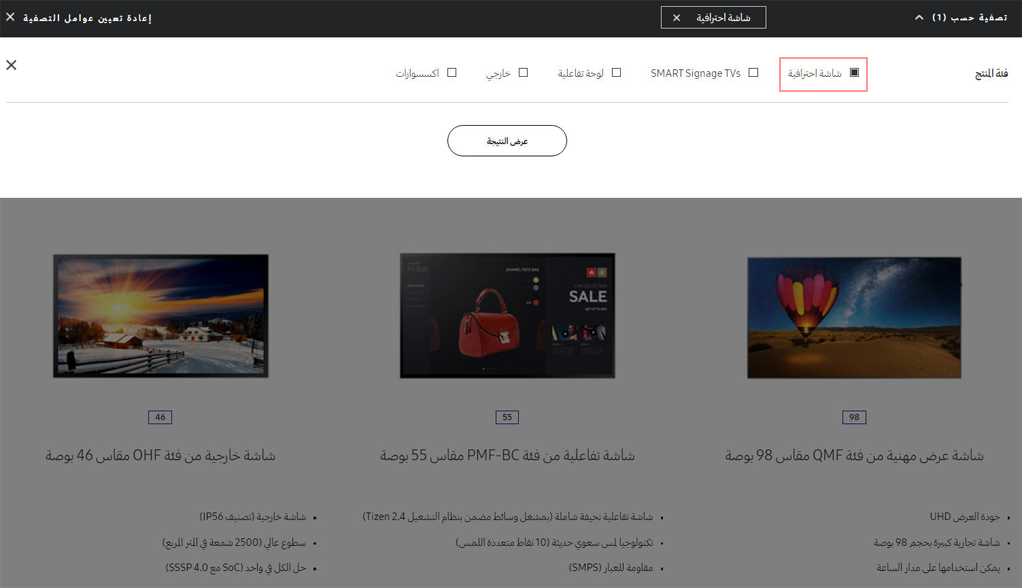Select the 55 size badge
This screenshot has height=588, width=1022.
(507, 417)
